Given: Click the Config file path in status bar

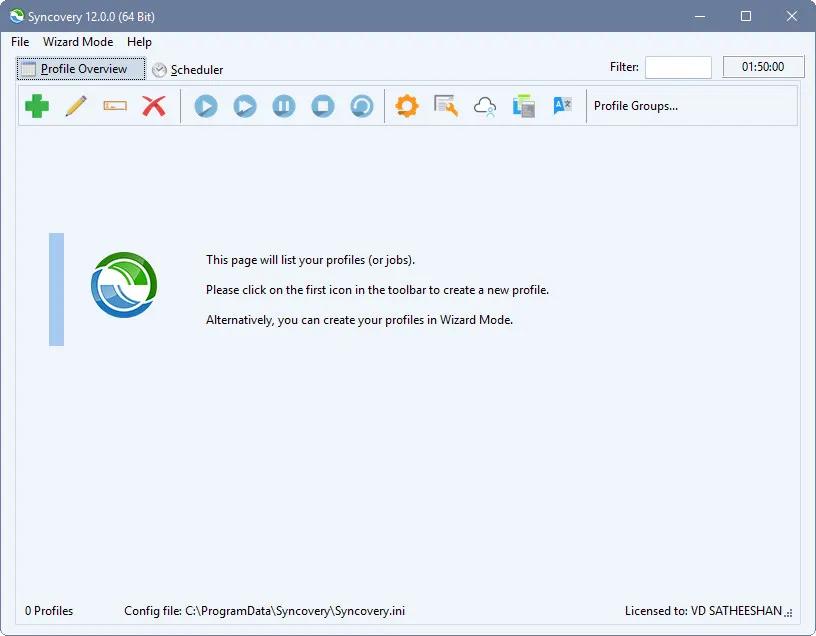Looking at the screenshot, I should point(264,611).
